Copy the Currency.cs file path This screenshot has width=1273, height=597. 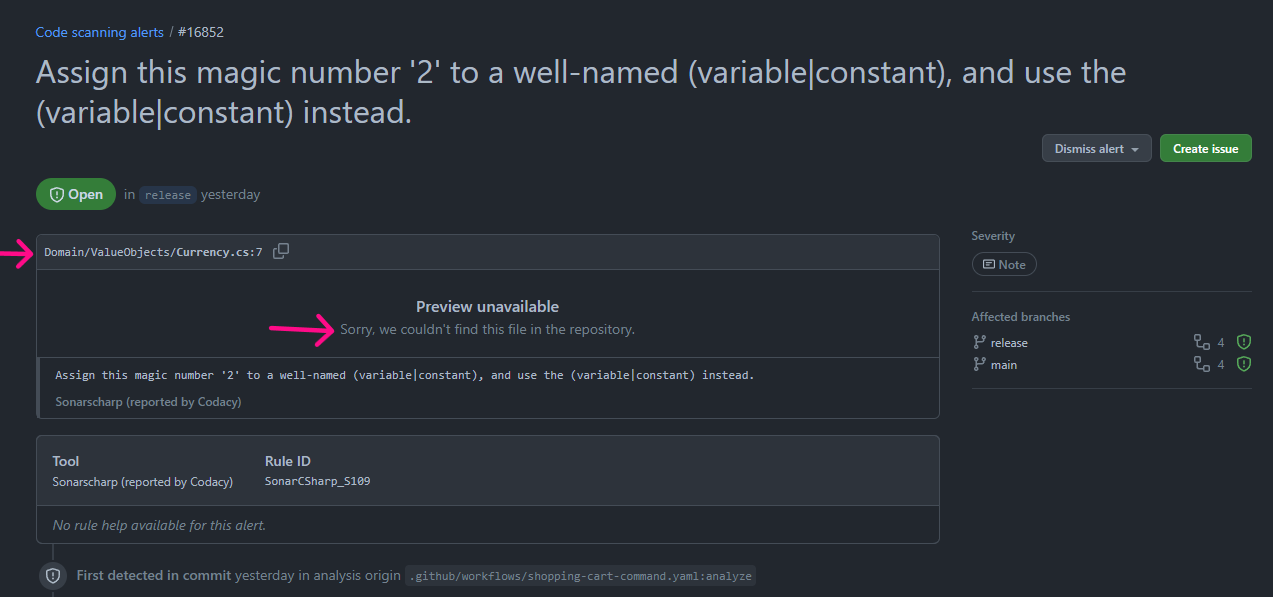281,251
